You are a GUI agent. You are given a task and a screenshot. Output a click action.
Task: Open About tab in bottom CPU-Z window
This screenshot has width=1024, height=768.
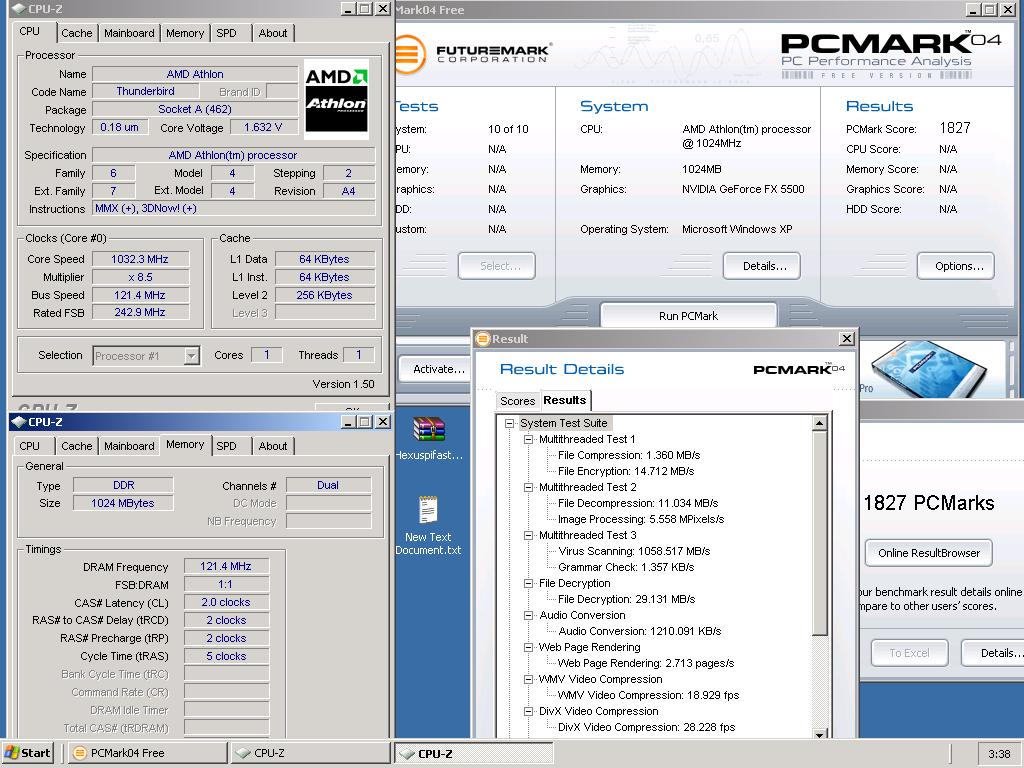click(272, 446)
